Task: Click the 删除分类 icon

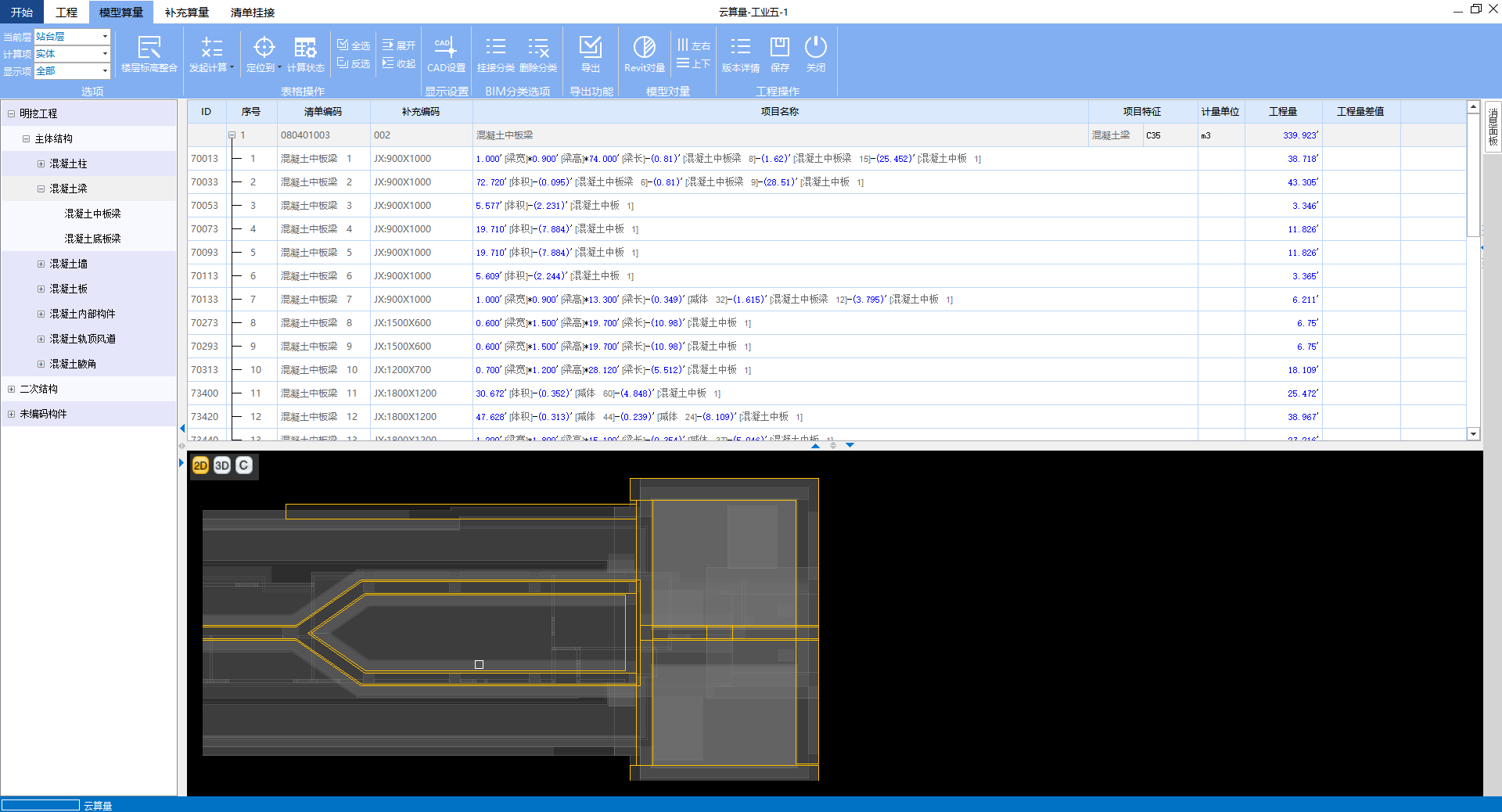Action: click(538, 49)
